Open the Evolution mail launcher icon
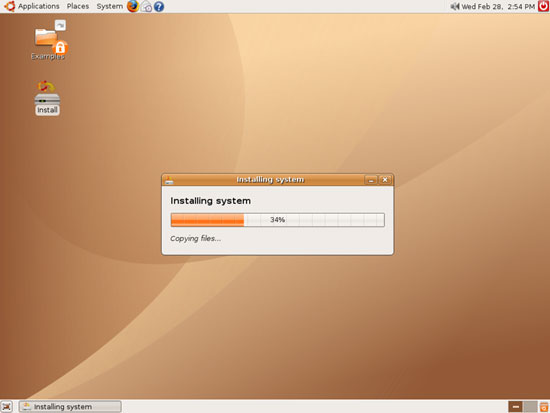 (146, 7)
